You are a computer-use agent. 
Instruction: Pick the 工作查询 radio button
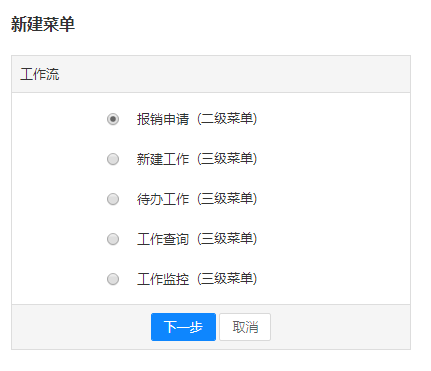tap(113, 239)
